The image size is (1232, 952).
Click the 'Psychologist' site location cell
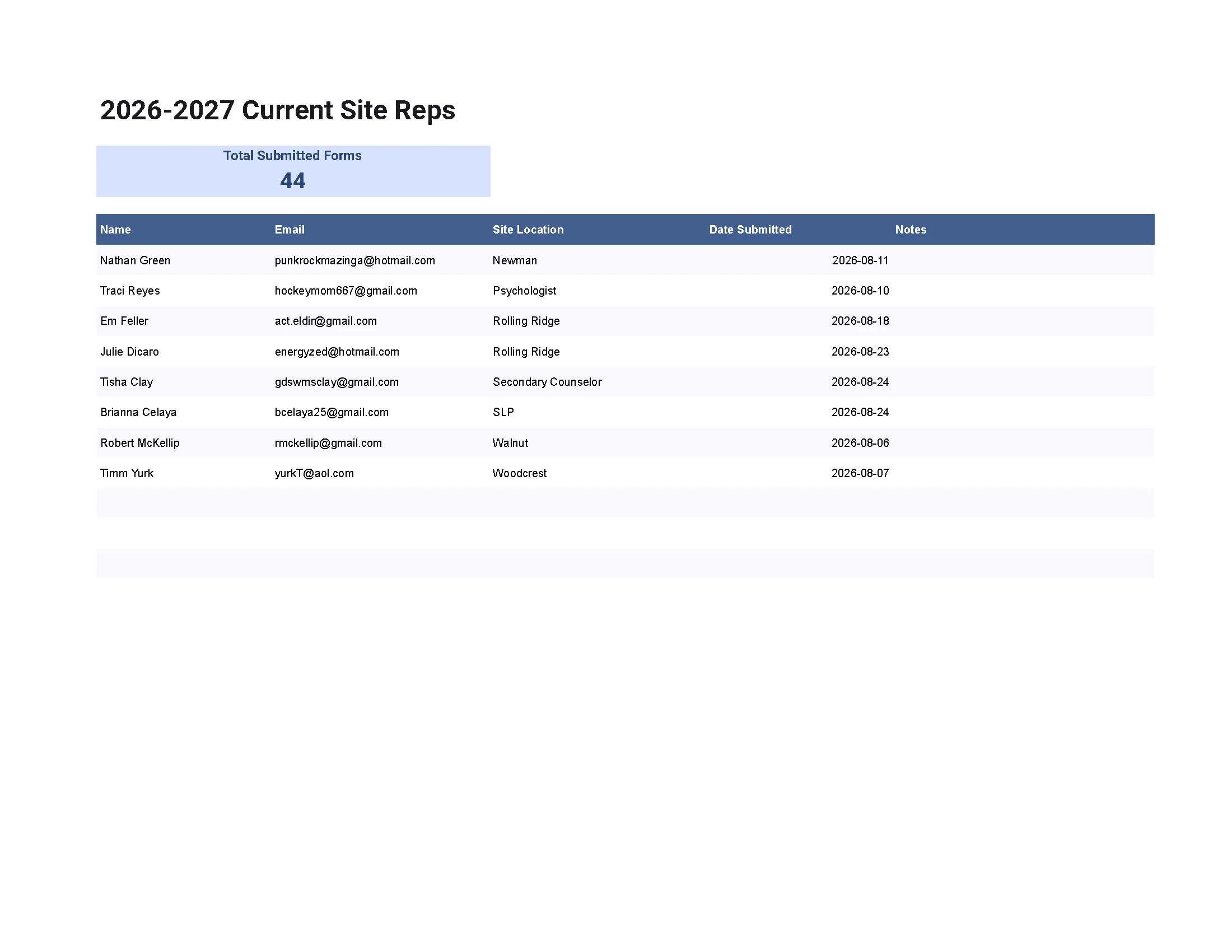[x=525, y=291]
